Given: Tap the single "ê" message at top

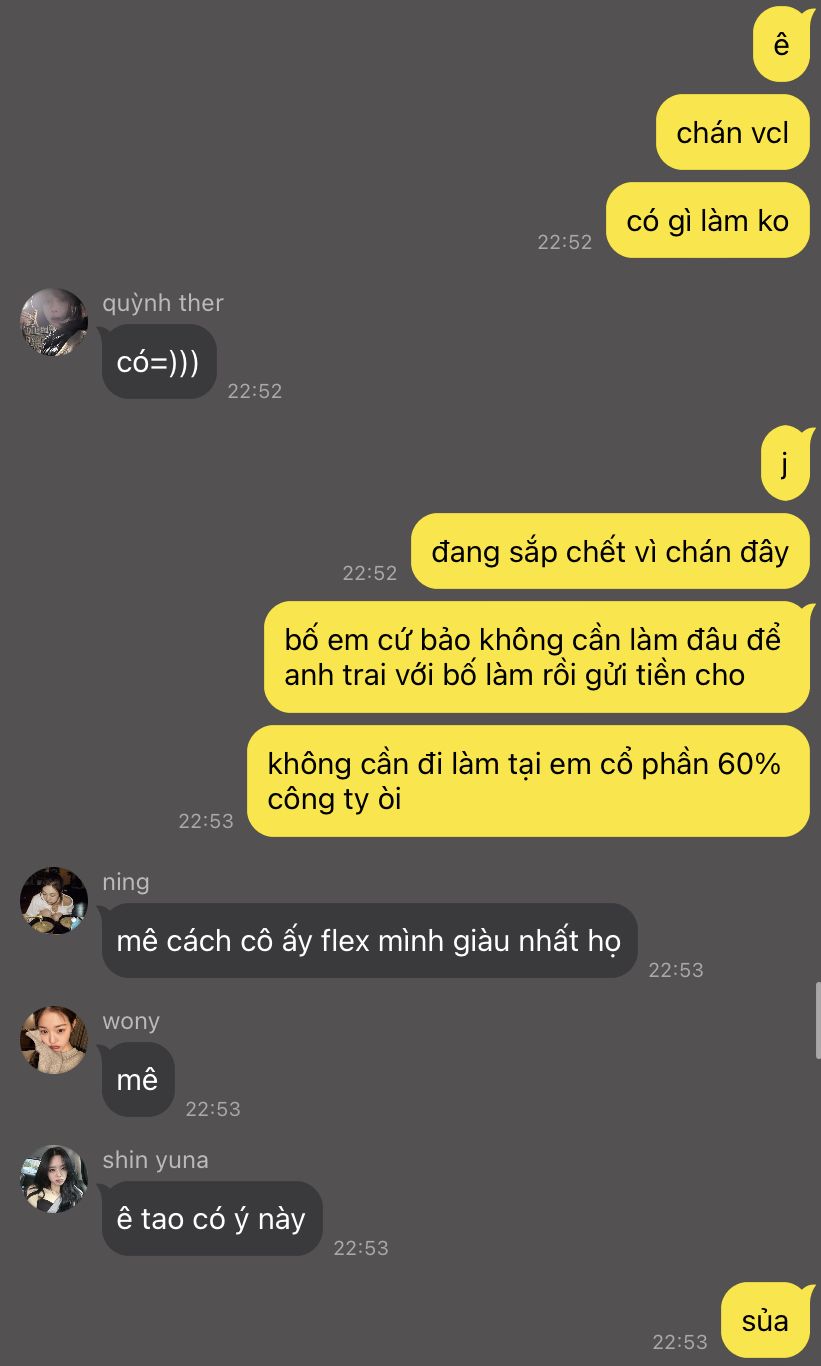Looking at the screenshot, I should 782,44.
